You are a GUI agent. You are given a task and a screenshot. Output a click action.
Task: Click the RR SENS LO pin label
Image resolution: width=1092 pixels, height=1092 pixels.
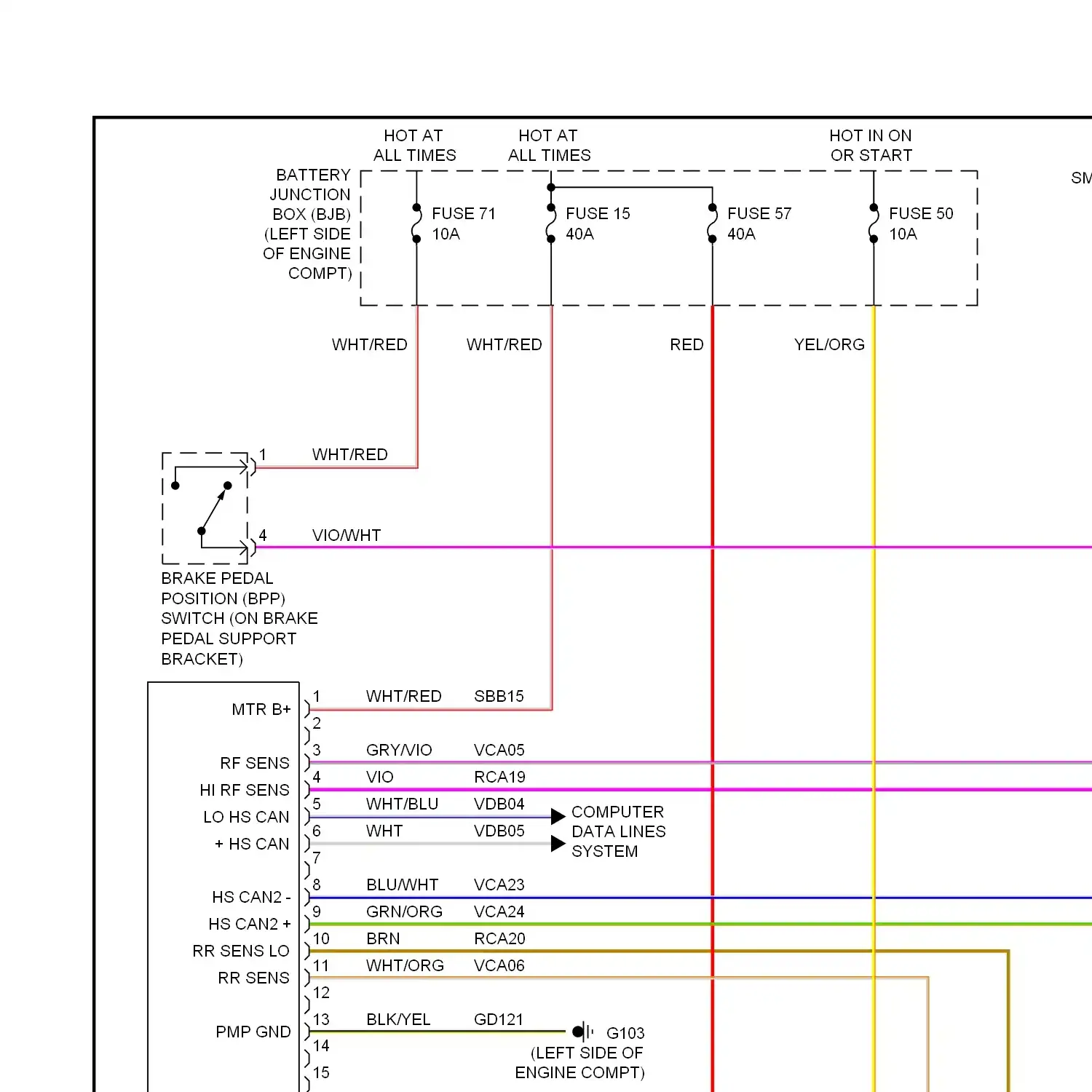point(241,951)
